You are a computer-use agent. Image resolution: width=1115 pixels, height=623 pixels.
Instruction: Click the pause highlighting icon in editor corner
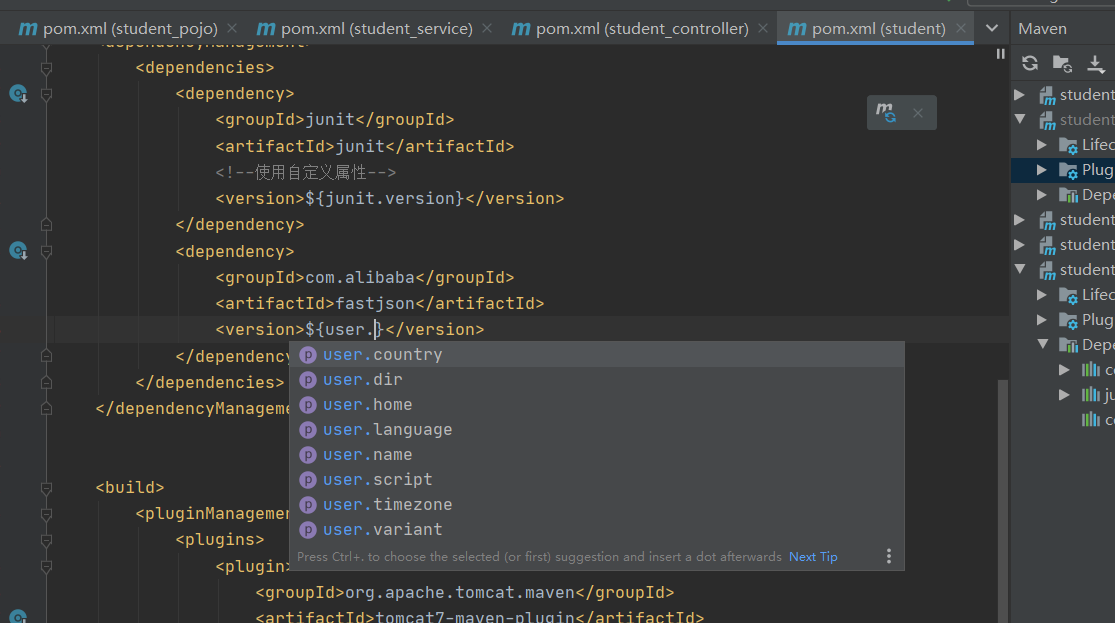[1001, 54]
